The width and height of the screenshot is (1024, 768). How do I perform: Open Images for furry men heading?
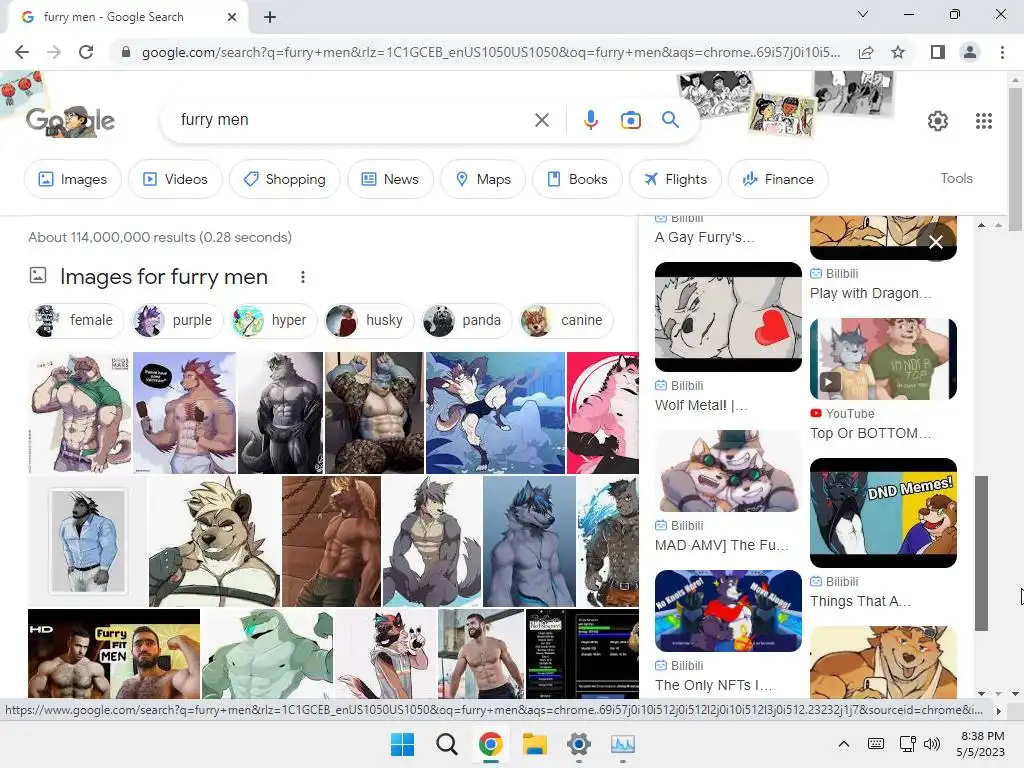click(x=164, y=277)
